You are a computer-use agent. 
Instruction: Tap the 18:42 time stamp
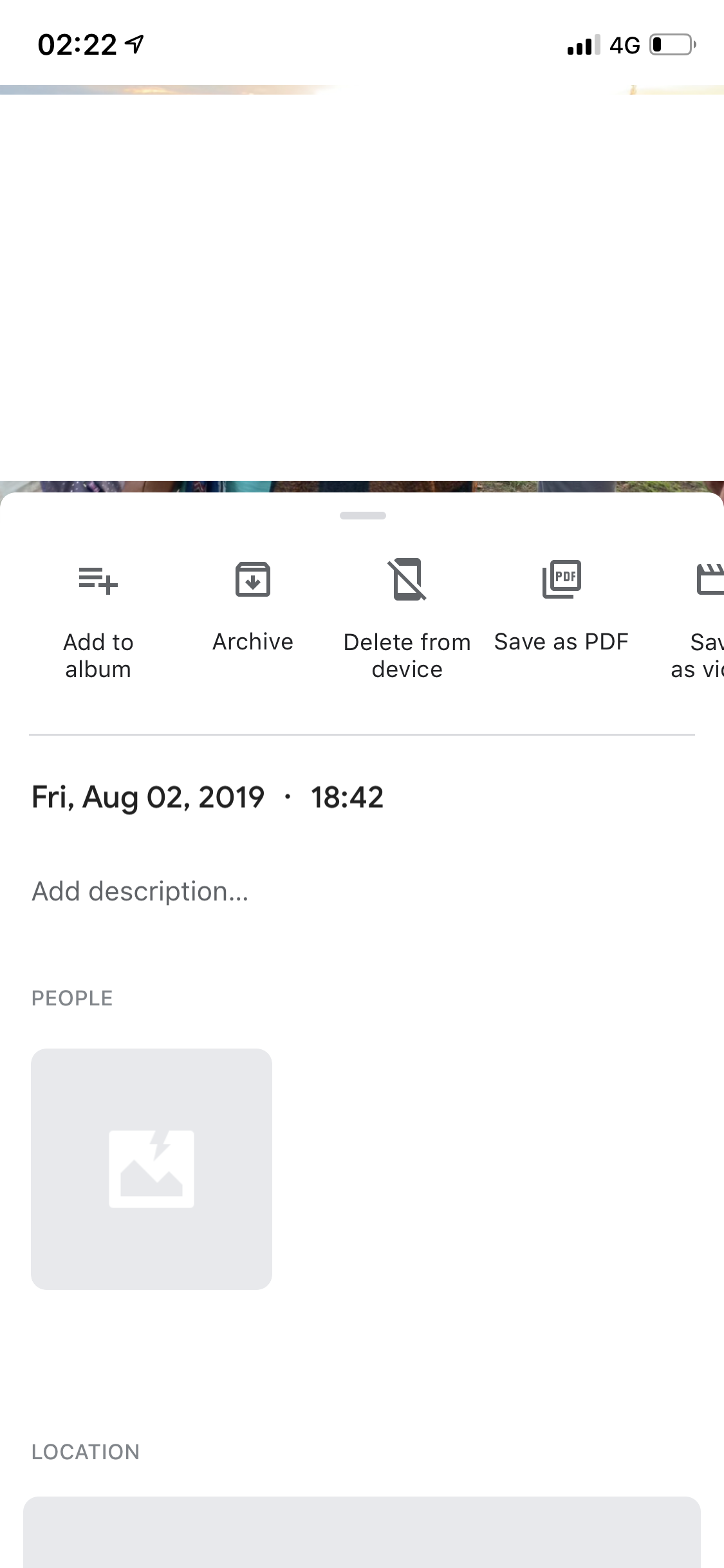348,798
